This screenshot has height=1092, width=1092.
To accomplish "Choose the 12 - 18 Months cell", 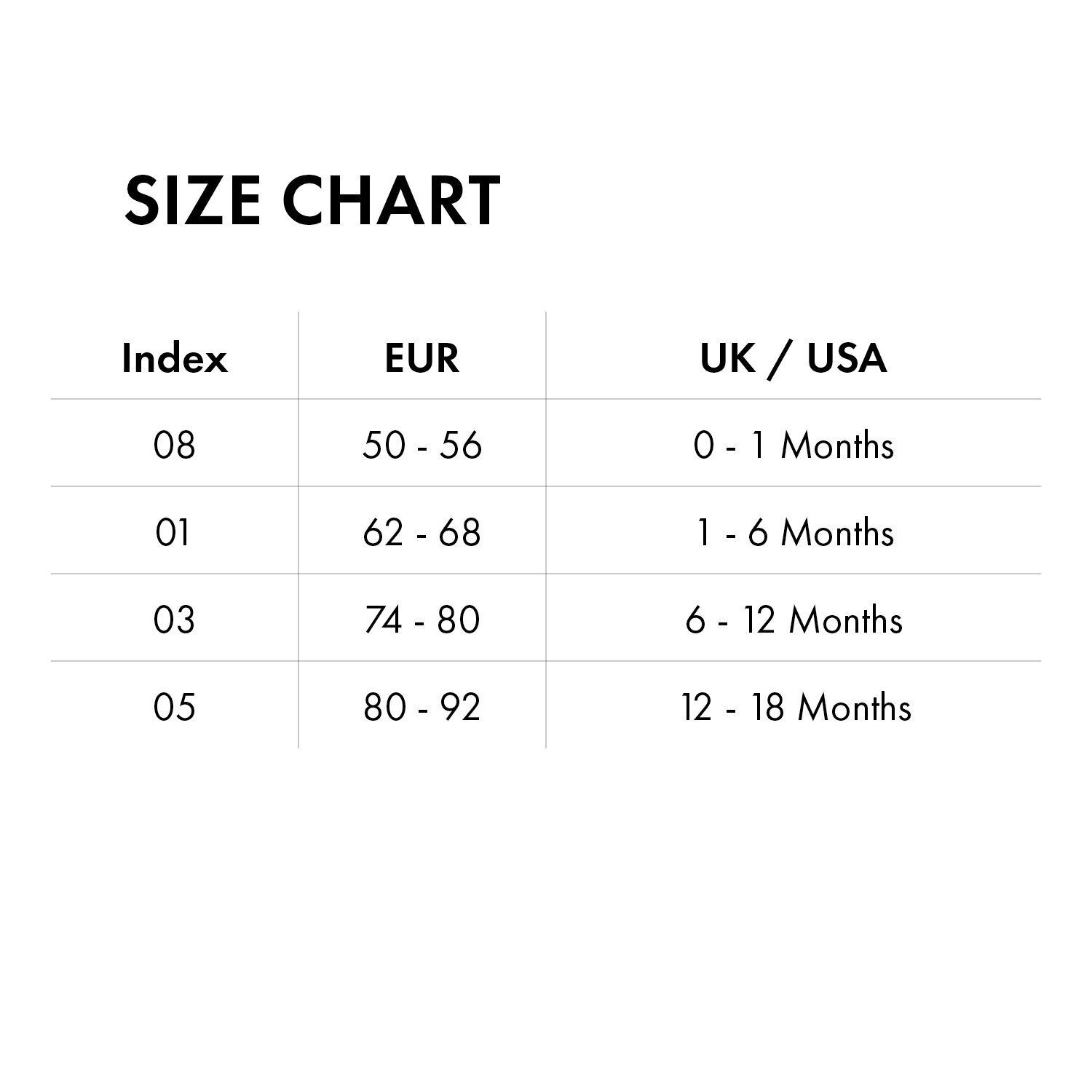I will [x=796, y=707].
